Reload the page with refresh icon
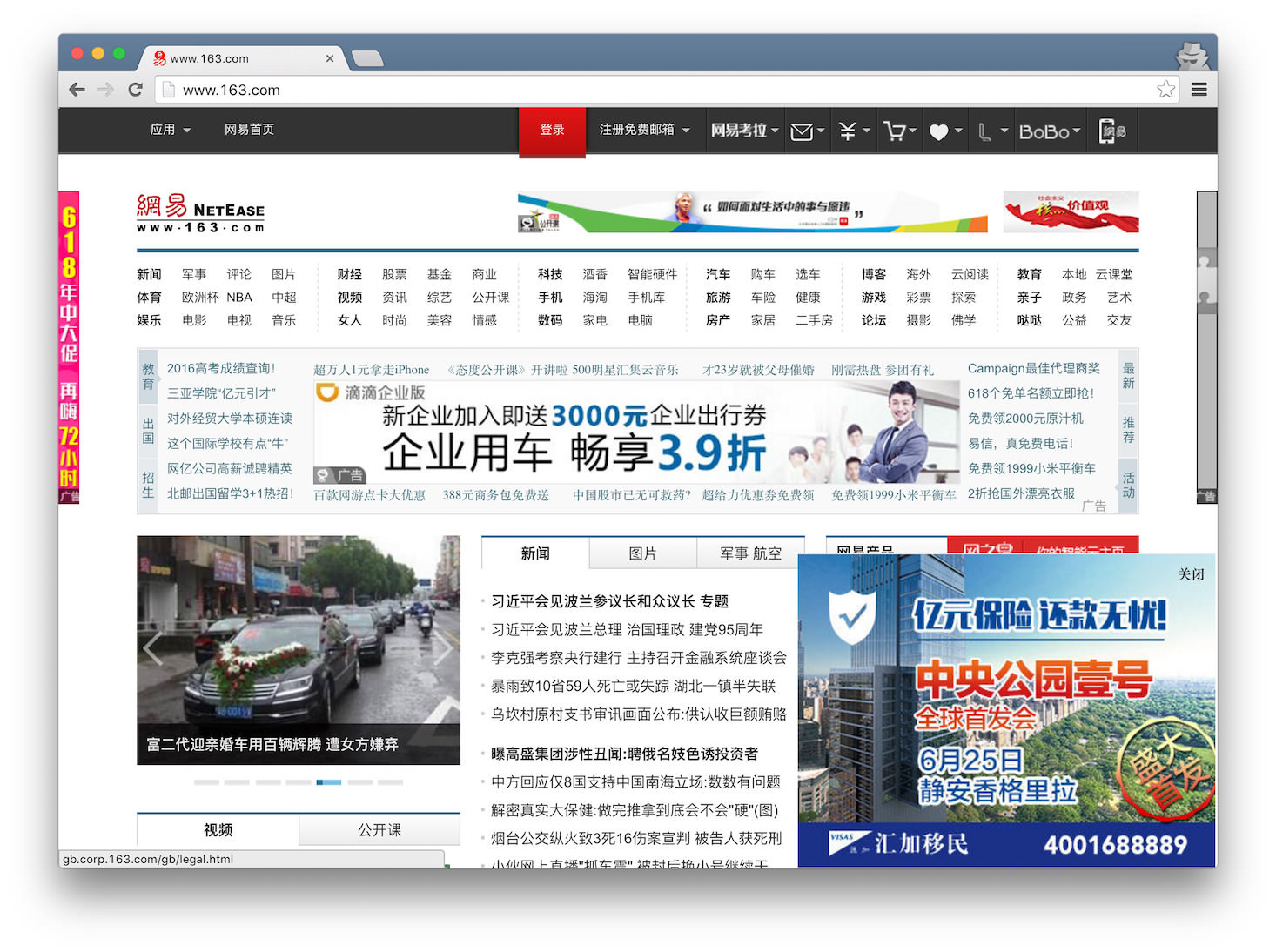The width and height of the screenshot is (1276, 952). [x=135, y=90]
